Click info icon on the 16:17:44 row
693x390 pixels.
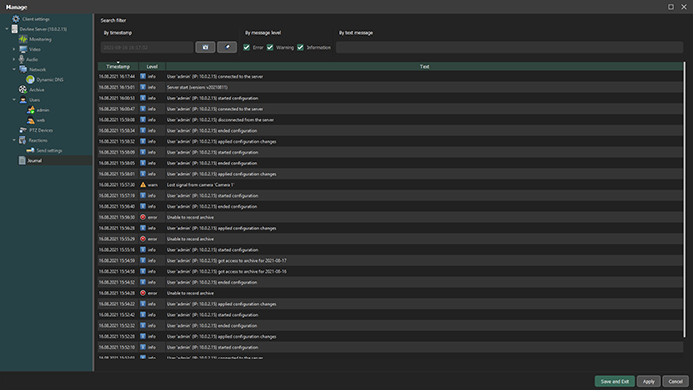pyautogui.click(x=143, y=76)
